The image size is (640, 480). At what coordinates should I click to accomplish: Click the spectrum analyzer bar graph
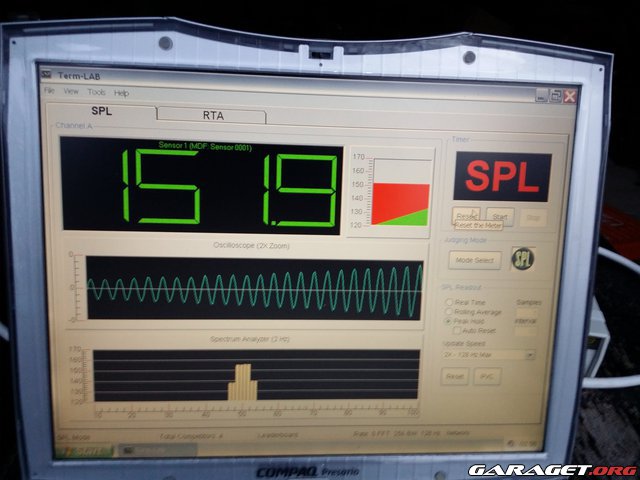coord(253,376)
